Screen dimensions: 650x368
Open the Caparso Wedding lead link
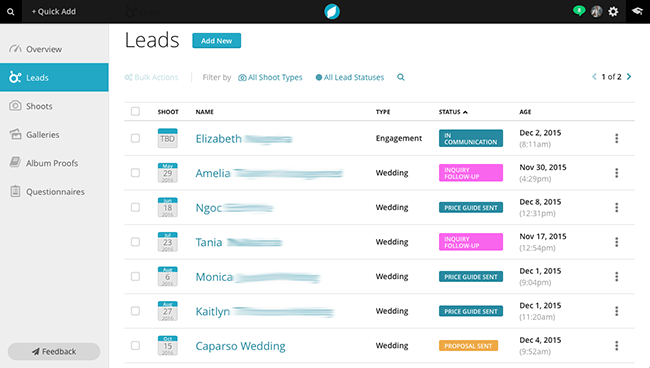pos(240,346)
